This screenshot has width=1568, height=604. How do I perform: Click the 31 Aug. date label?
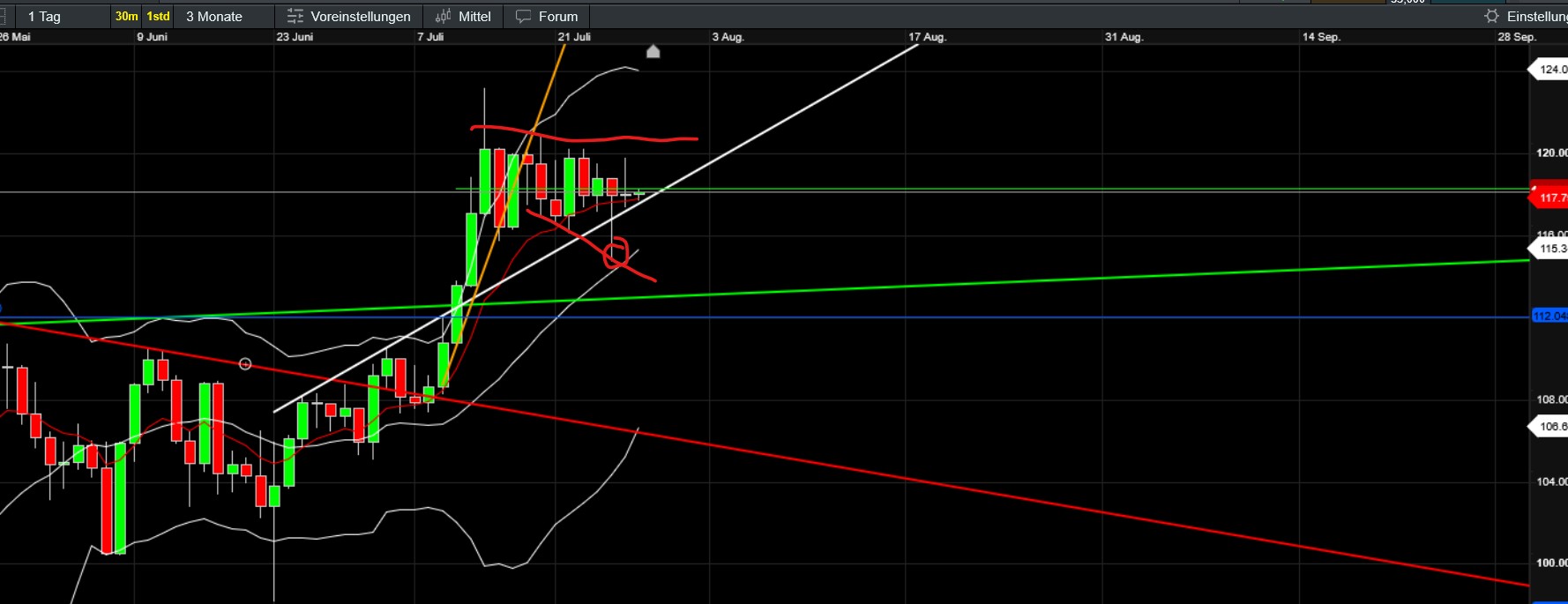click(x=1124, y=37)
